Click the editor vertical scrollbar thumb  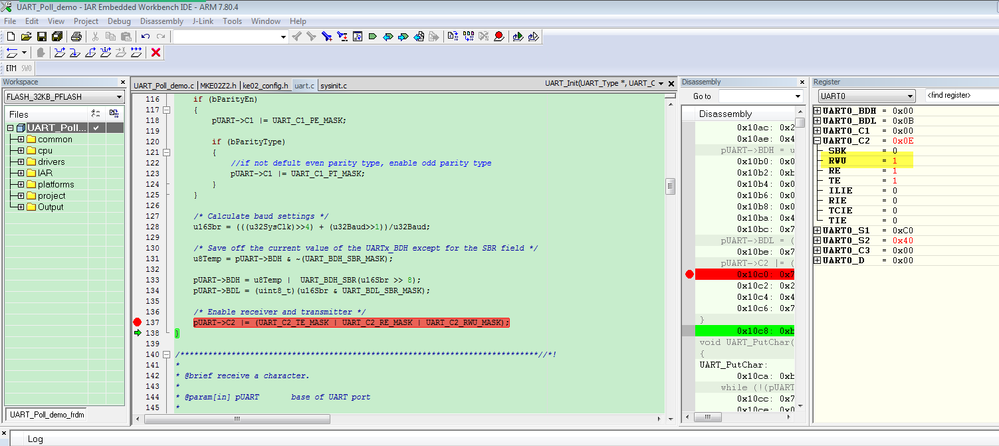[x=670, y=186]
